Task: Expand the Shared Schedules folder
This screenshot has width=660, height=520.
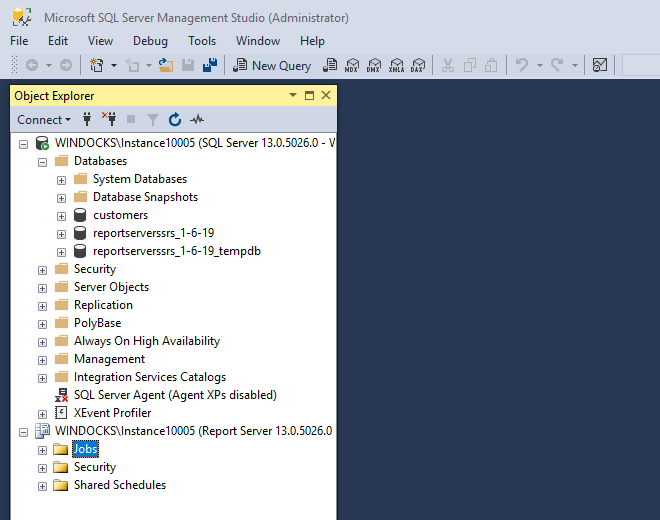Action: click(42, 486)
